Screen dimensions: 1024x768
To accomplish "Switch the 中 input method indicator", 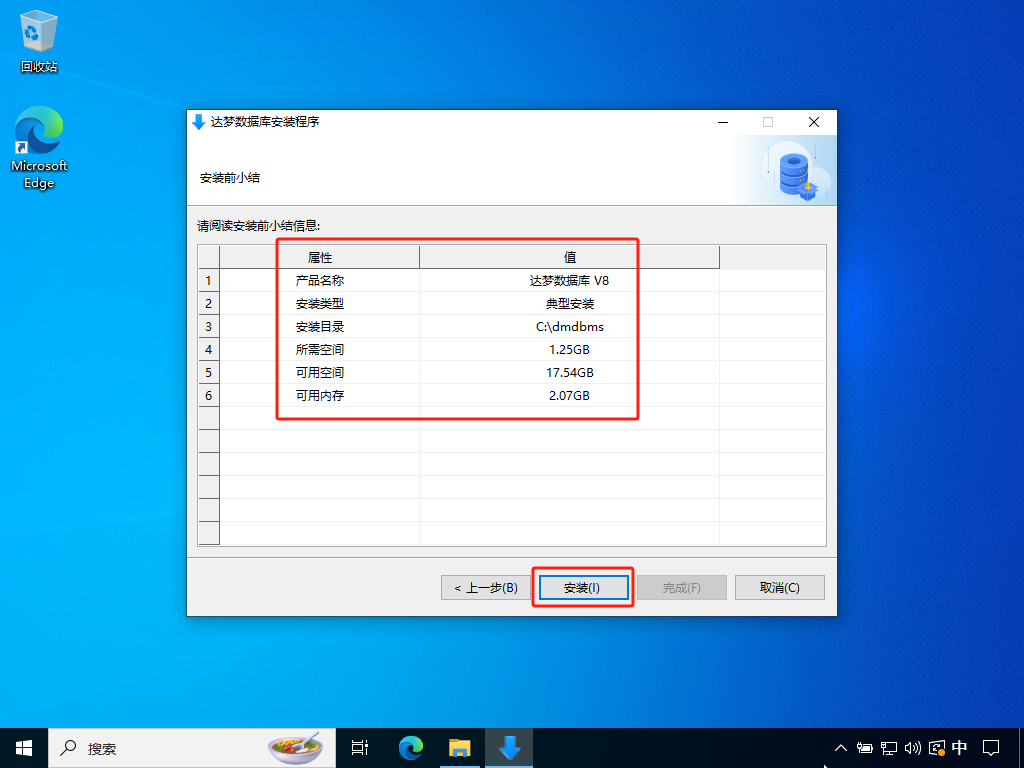I will point(959,748).
